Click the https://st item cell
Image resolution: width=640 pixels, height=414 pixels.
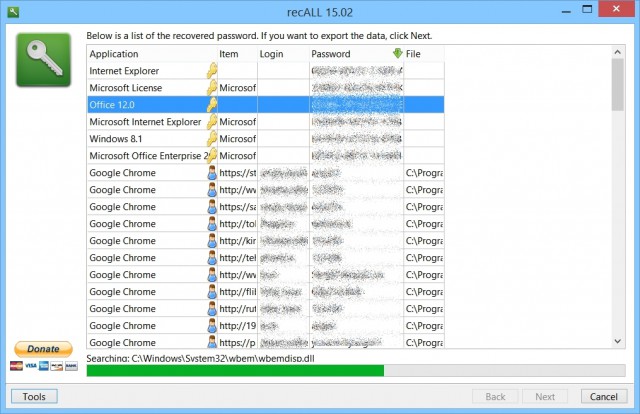click(238, 173)
